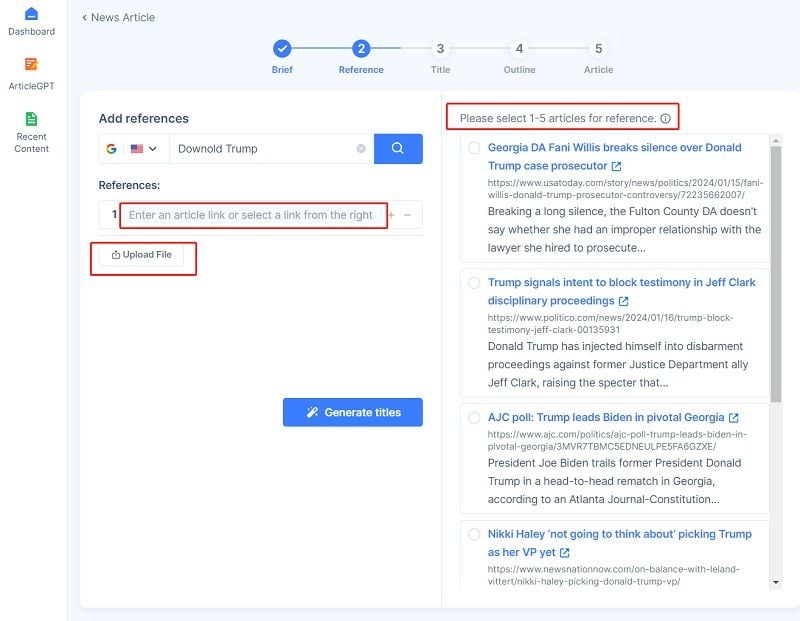
Task: Click the article list scrollbar thumb
Action: click(776, 274)
